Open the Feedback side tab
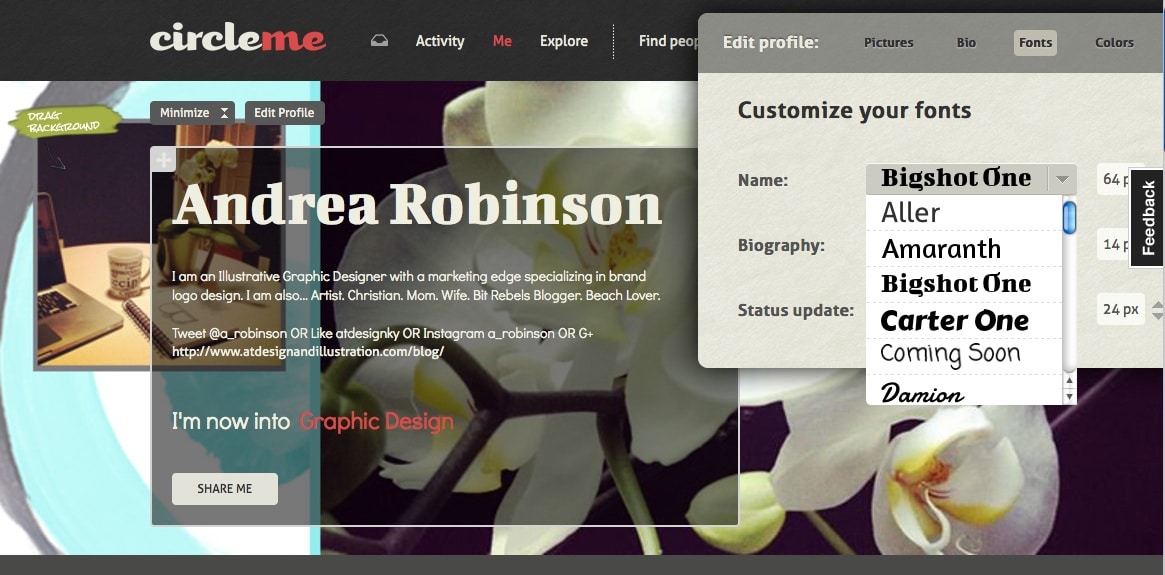The height and width of the screenshot is (575, 1165). point(1148,217)
